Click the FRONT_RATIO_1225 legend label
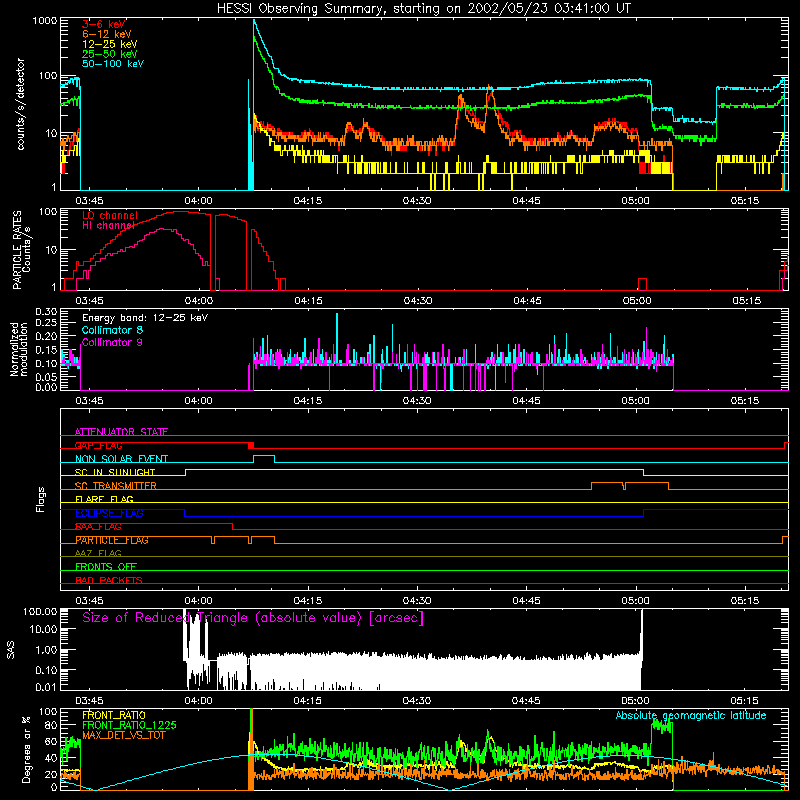This screenshot has height=800, width=800. [x=130, y=725]
